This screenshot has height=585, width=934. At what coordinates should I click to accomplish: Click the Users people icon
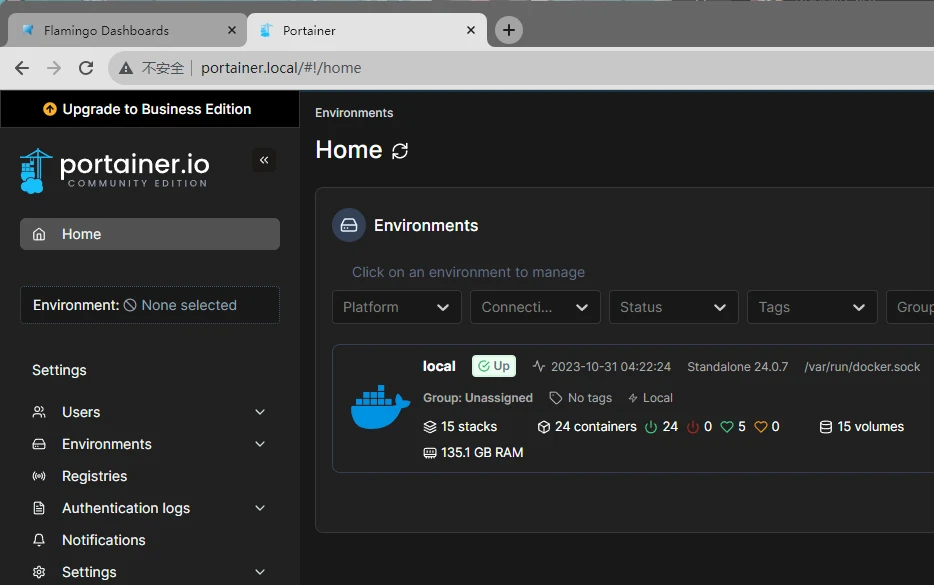[39, 412]
